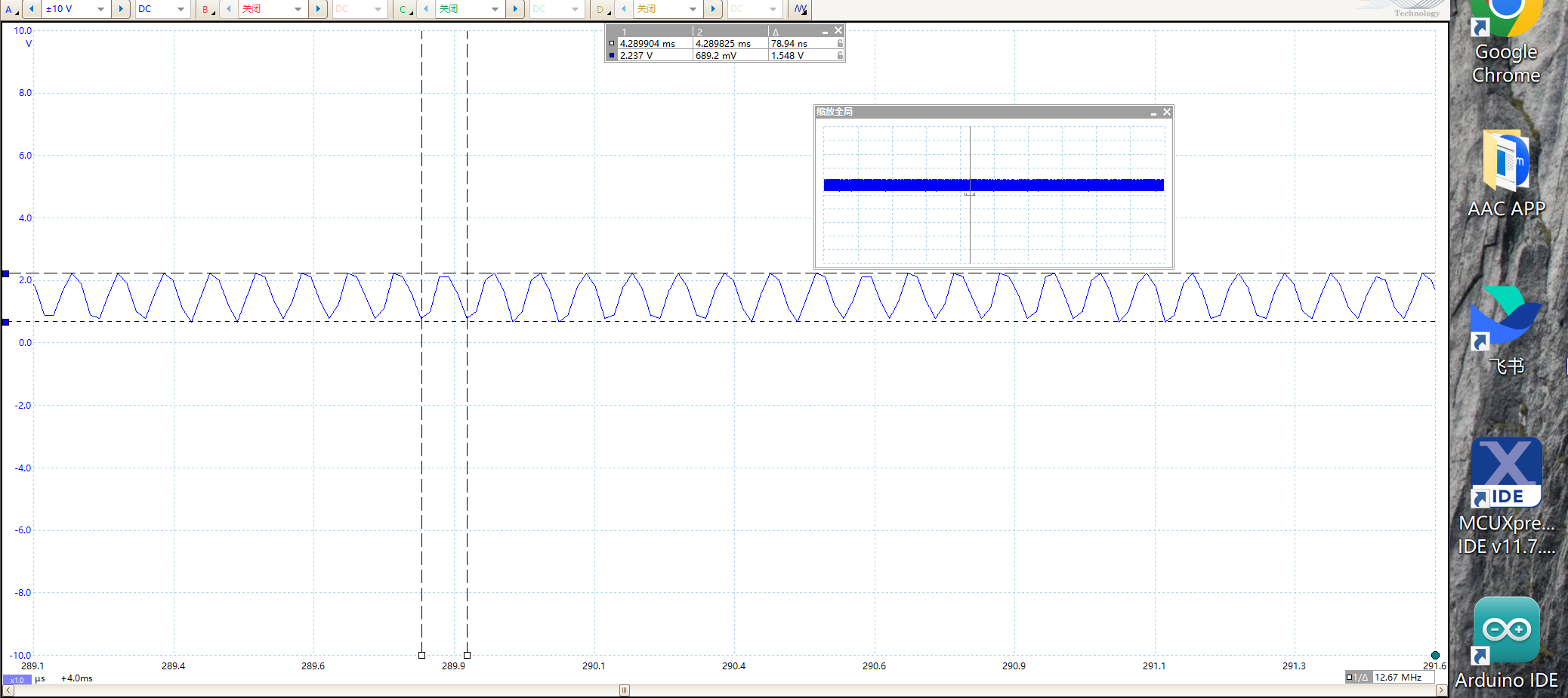Open the MCUXpresso IDE desktop shortcut
Viewport: 1568px width, 698px height.
coord(1506,496)
